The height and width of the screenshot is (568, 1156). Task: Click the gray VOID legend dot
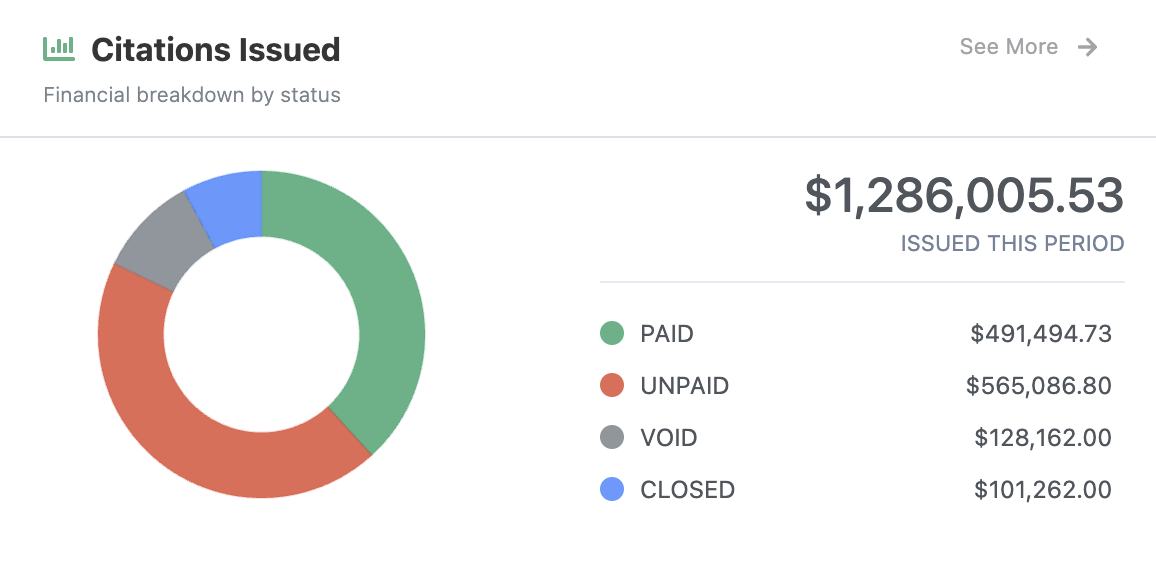click(612, 438)
